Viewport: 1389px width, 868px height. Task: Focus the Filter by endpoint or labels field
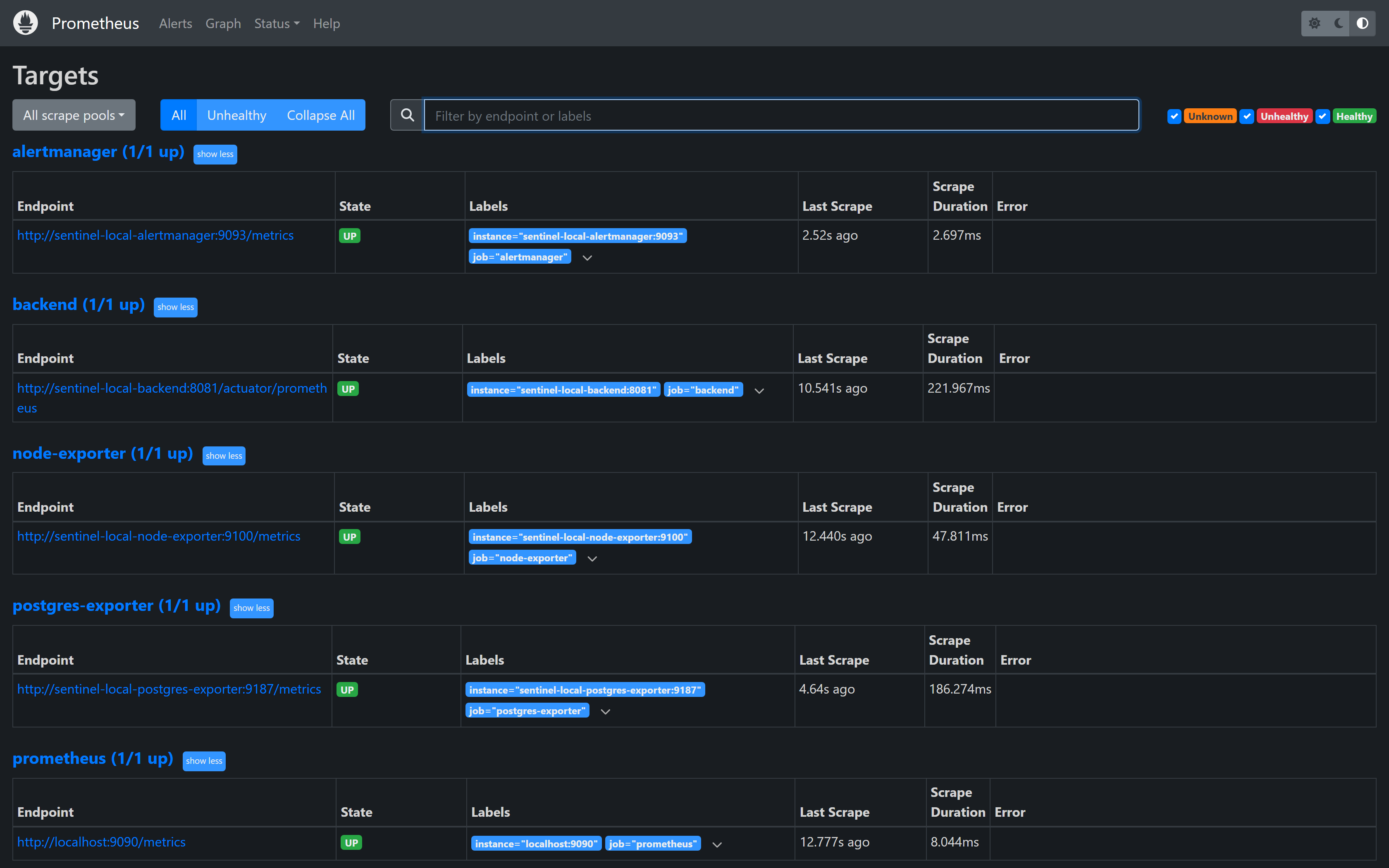(781, 115)
